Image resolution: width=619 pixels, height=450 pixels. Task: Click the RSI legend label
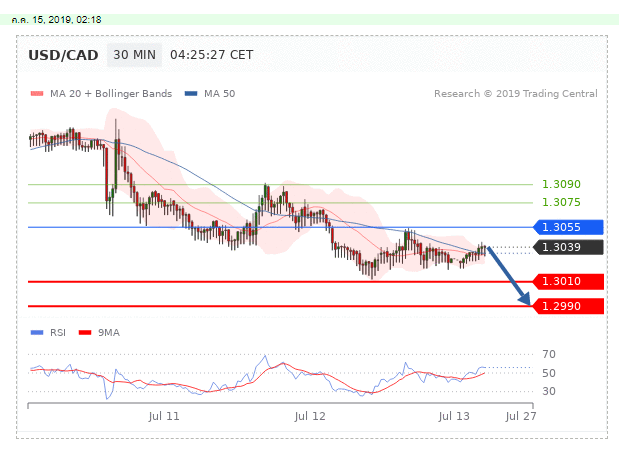coord(58,333)
